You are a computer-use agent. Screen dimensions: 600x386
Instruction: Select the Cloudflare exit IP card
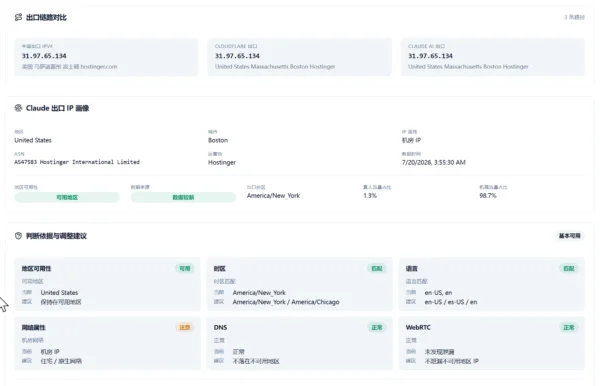coord(300,57)
